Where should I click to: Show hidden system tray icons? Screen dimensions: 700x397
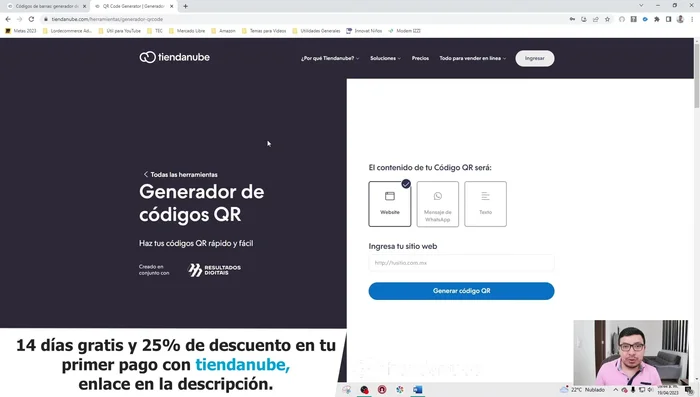click(x=615, y=389)
